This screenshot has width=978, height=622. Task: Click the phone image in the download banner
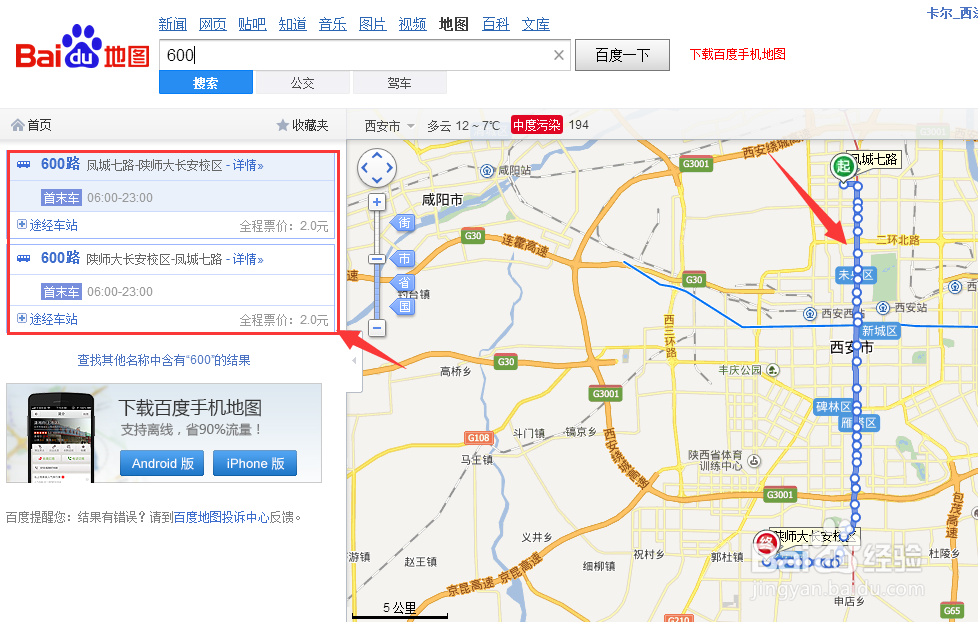coord(61,439)
